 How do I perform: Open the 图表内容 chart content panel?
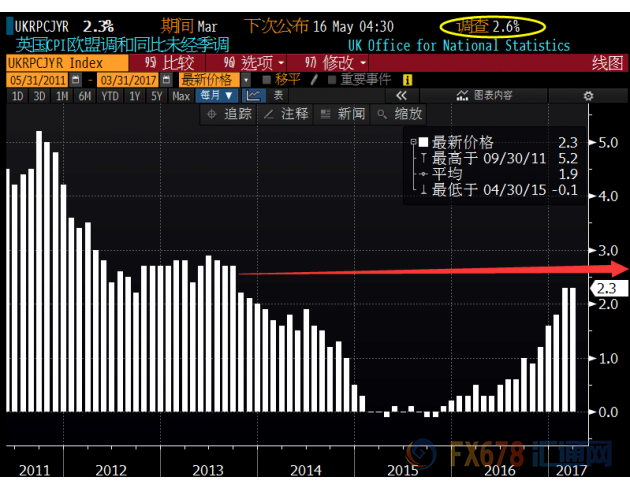(483, 96)
